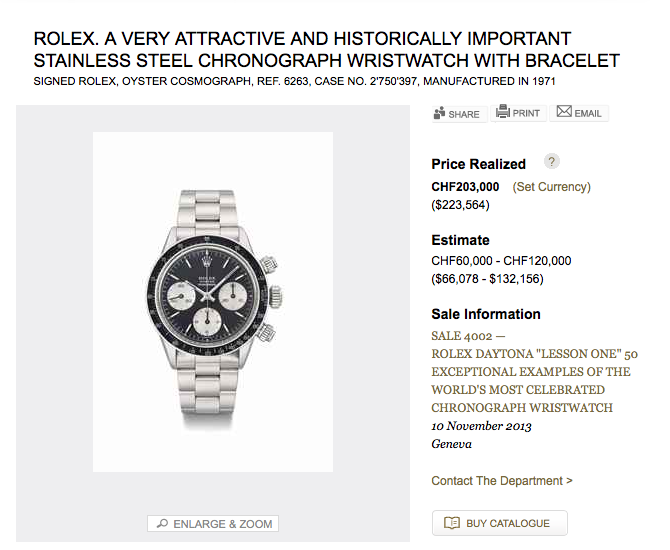Image resolution: width=670 pixels, height=550 pixels.
Task: Open the Contact The Department link
Action: coord(502,481)
